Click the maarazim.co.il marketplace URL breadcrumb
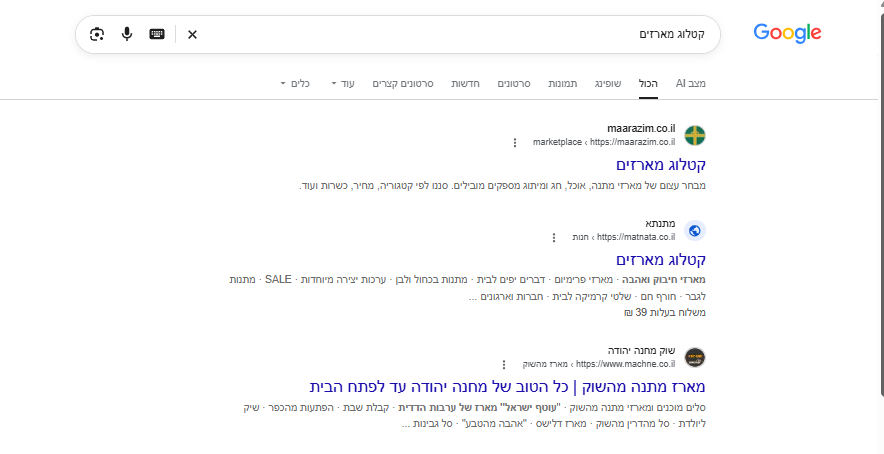884x454 pixels. (604, 142)
